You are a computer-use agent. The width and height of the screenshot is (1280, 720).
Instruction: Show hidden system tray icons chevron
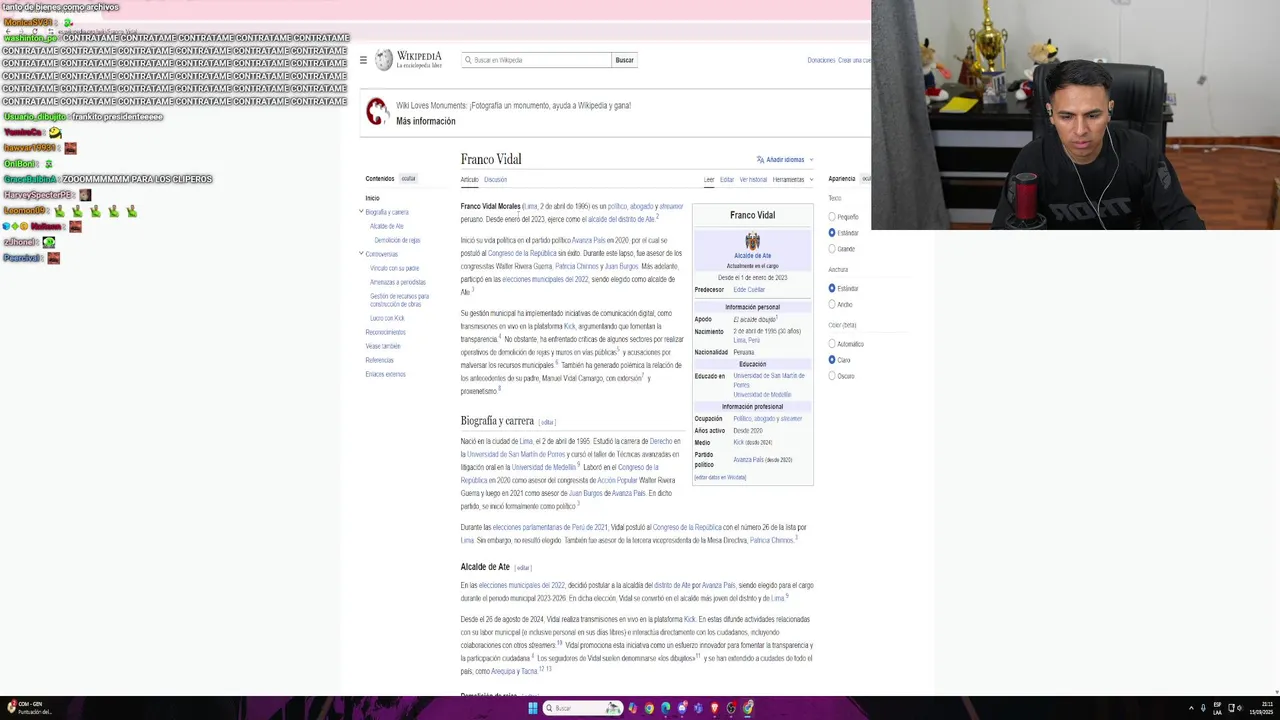click(x=1189, y=708)
